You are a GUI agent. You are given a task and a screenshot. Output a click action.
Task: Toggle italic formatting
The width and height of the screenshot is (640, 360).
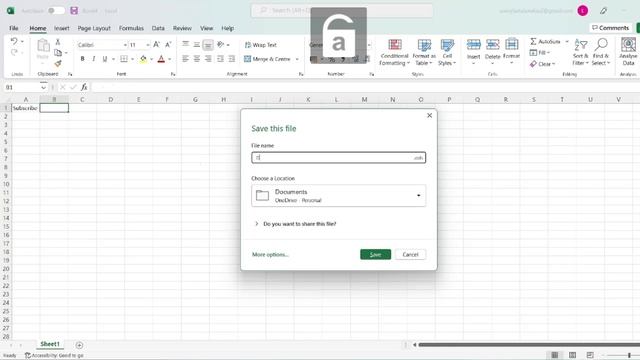point(93,59)
